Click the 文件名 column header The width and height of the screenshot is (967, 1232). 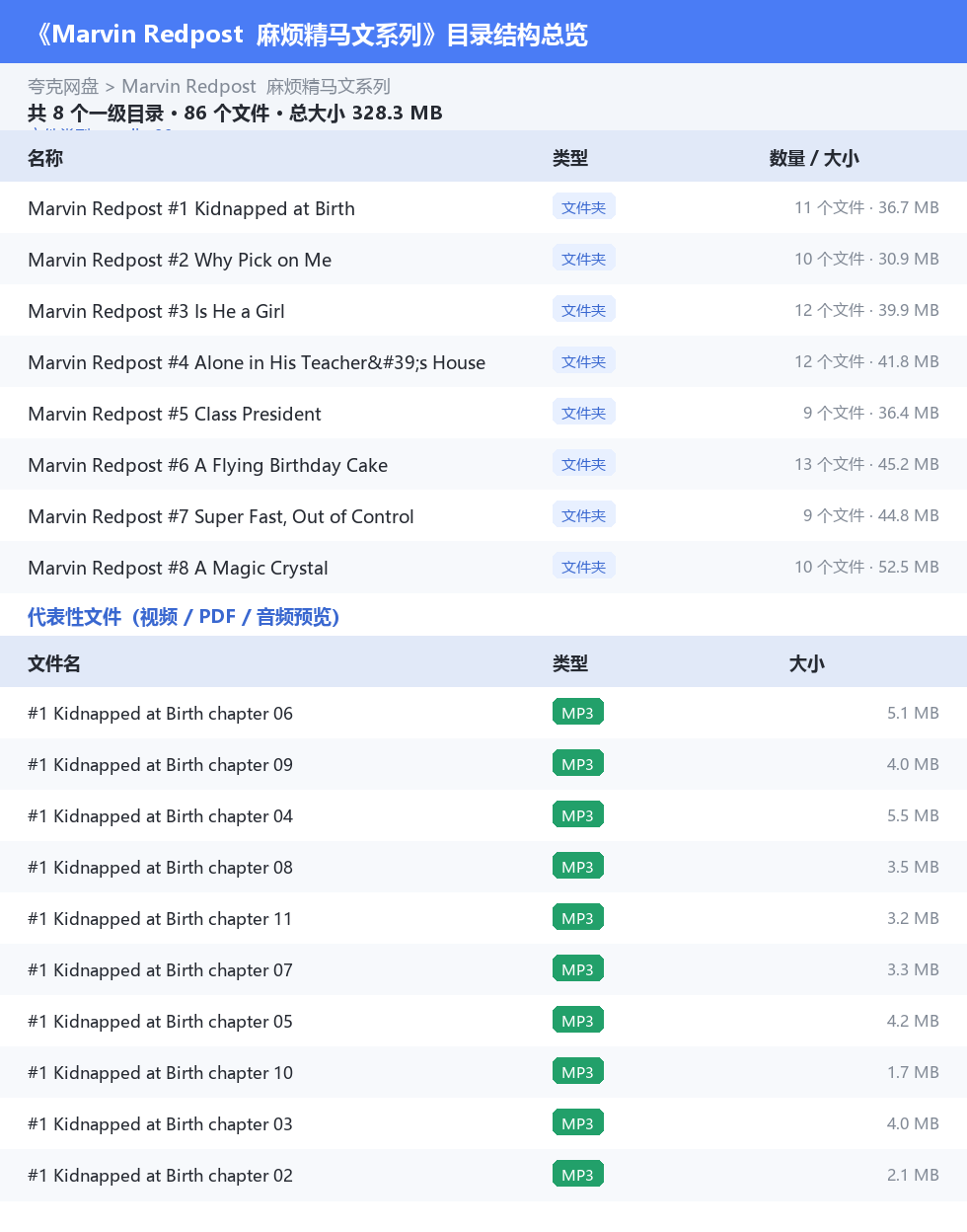pyautogui.click(x=54, y=663)
